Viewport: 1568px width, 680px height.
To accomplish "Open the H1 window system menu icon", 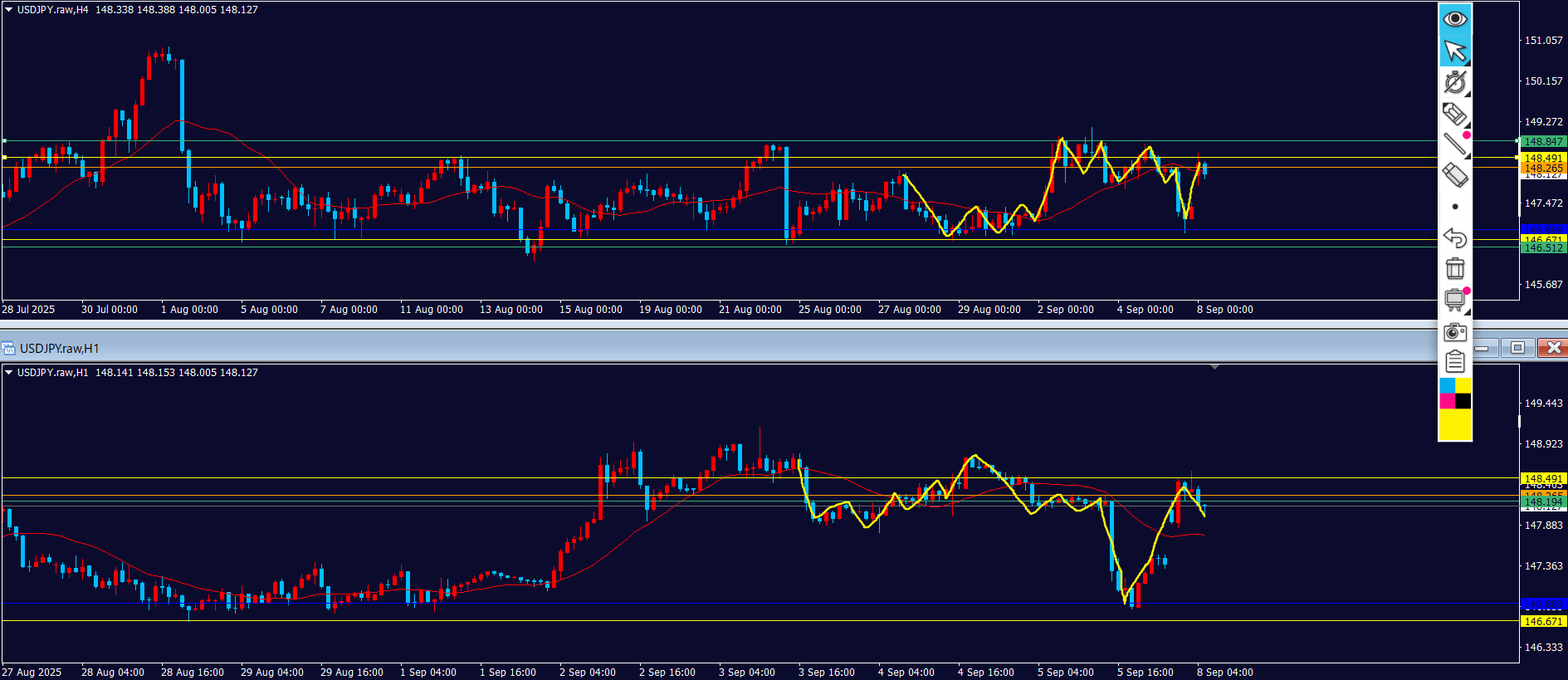I will tap(9, 348).
